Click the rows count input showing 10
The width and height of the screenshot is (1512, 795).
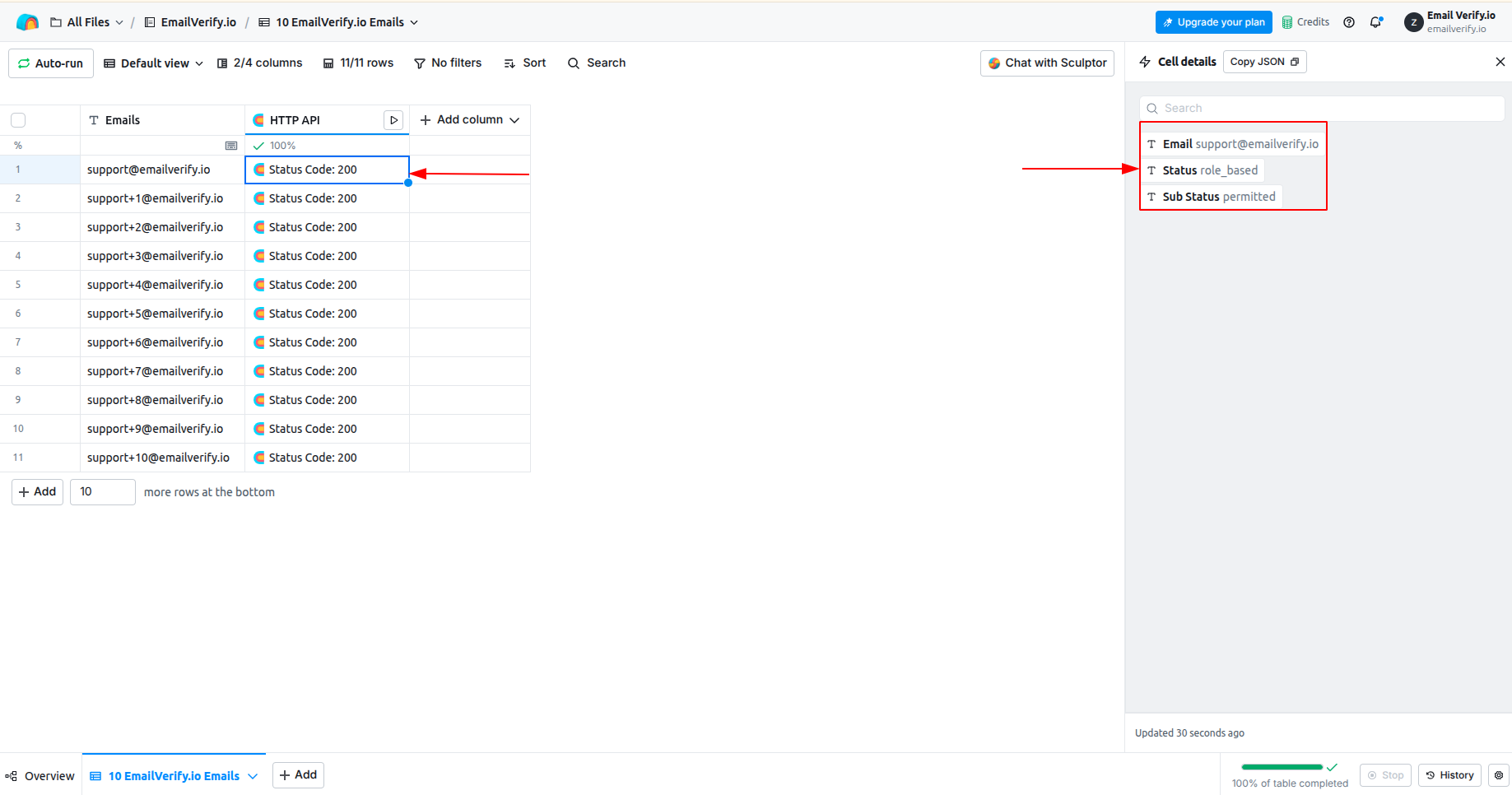tap(103, 492)
